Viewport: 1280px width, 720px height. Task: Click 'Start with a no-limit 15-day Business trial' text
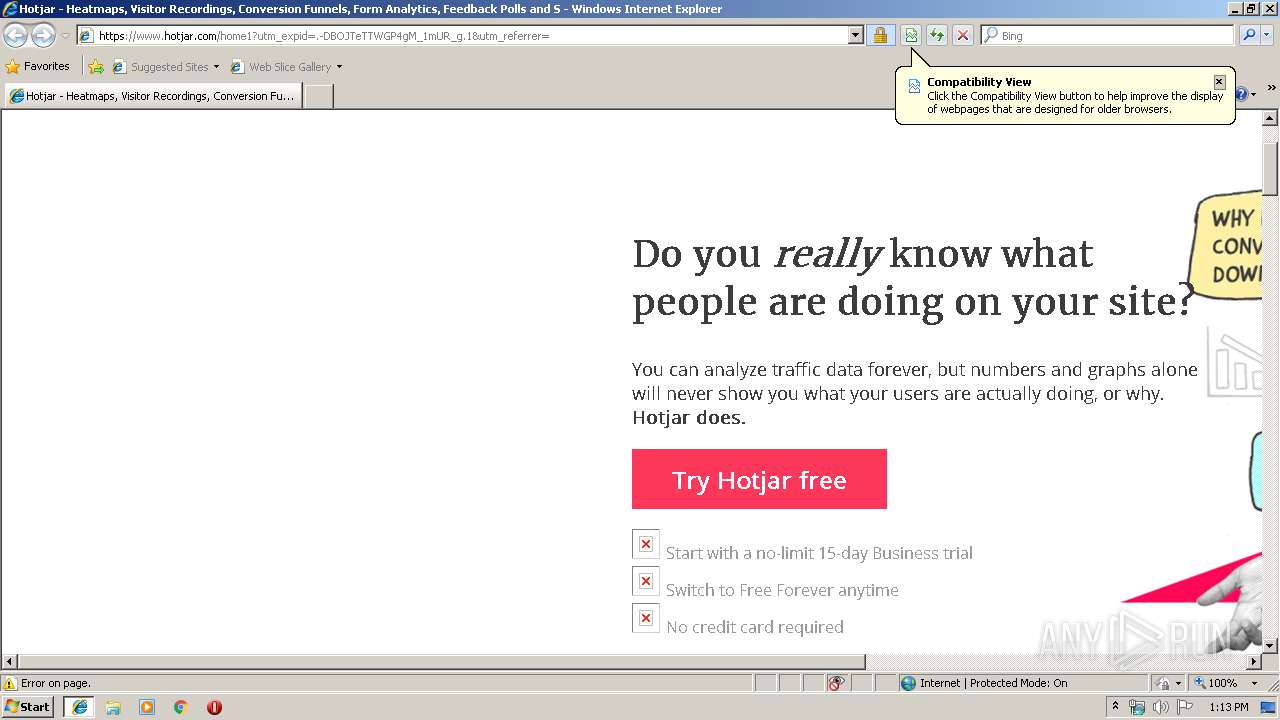point(819,553)
